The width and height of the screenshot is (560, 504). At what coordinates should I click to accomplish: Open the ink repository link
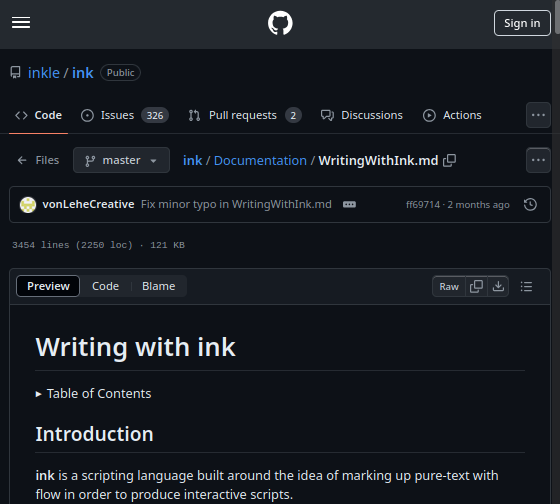pyautogui.click(x=82, y=73)
